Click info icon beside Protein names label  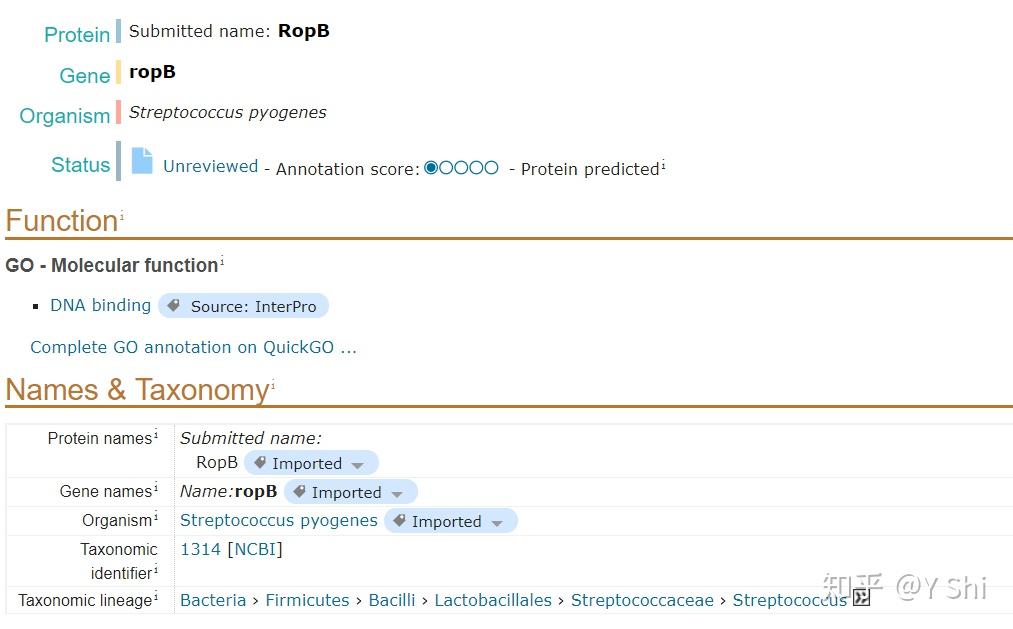(x=156, y=435)
